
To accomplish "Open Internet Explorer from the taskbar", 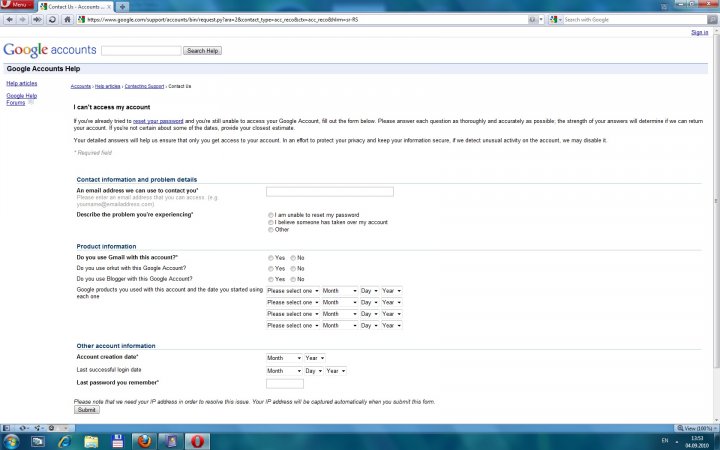I will (64, 442).
